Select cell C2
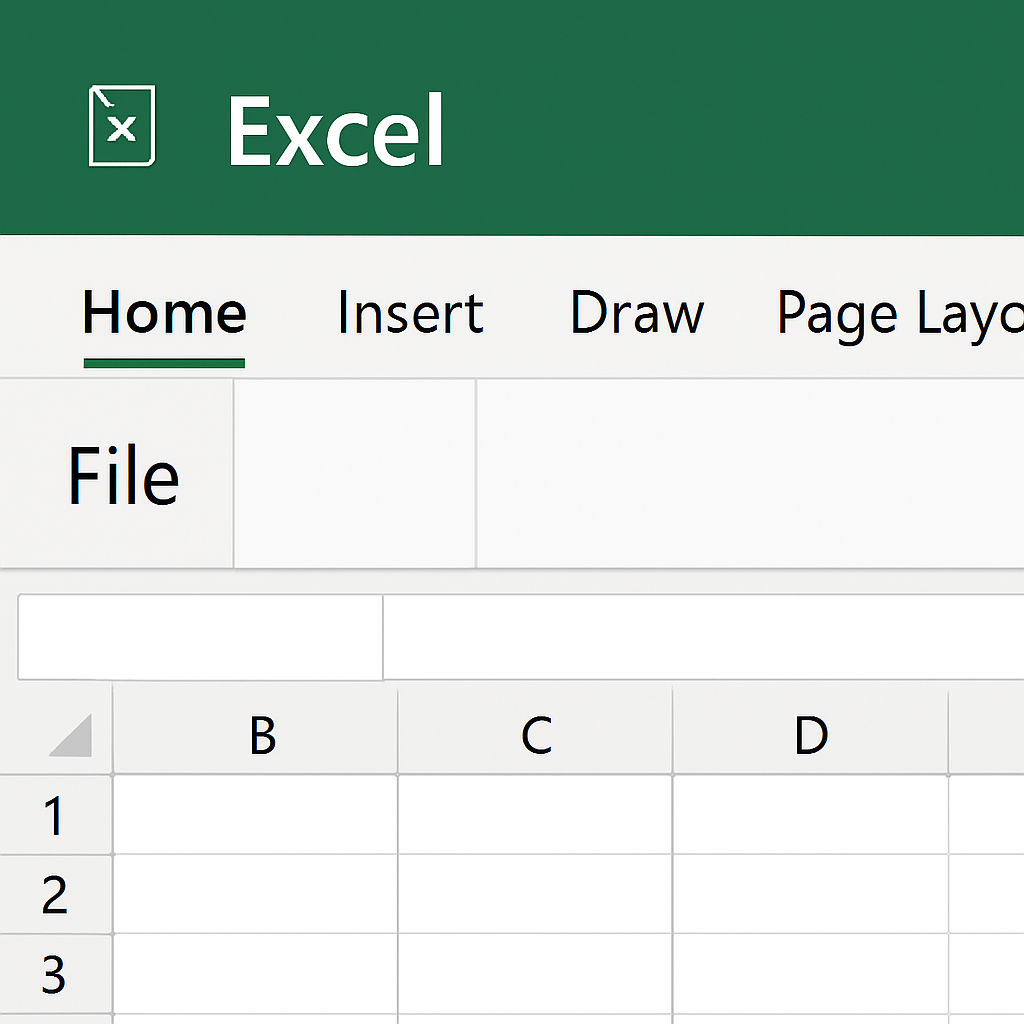1024x1024 pixels. (535, 895)
